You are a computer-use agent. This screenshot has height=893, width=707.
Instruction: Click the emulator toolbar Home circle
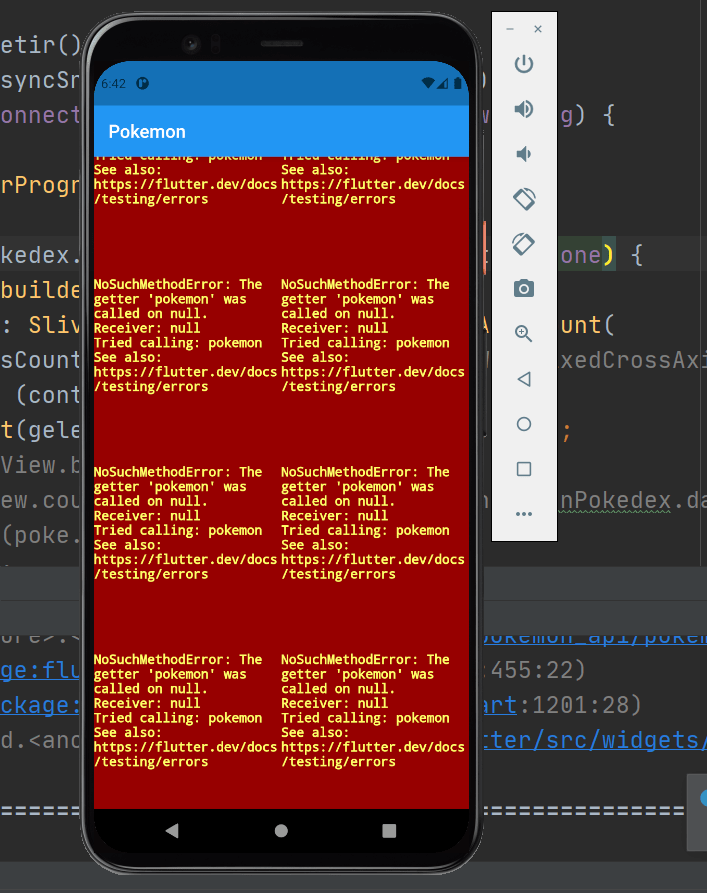(524, 424)
